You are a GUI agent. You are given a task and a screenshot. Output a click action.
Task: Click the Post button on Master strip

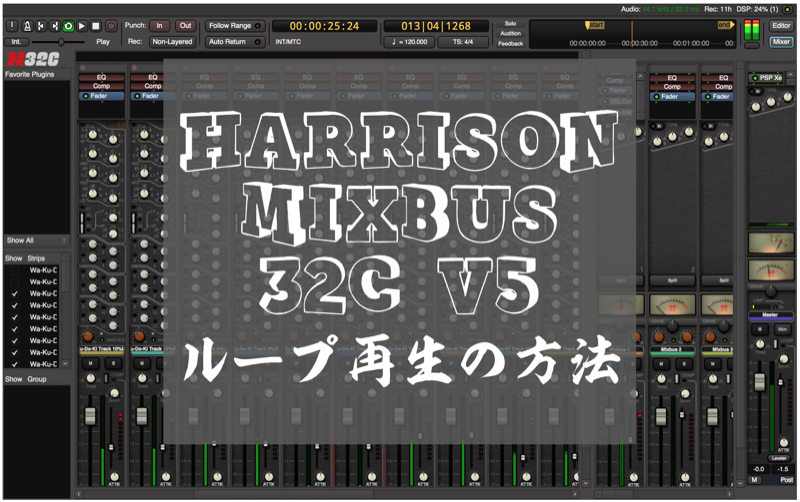786,480
